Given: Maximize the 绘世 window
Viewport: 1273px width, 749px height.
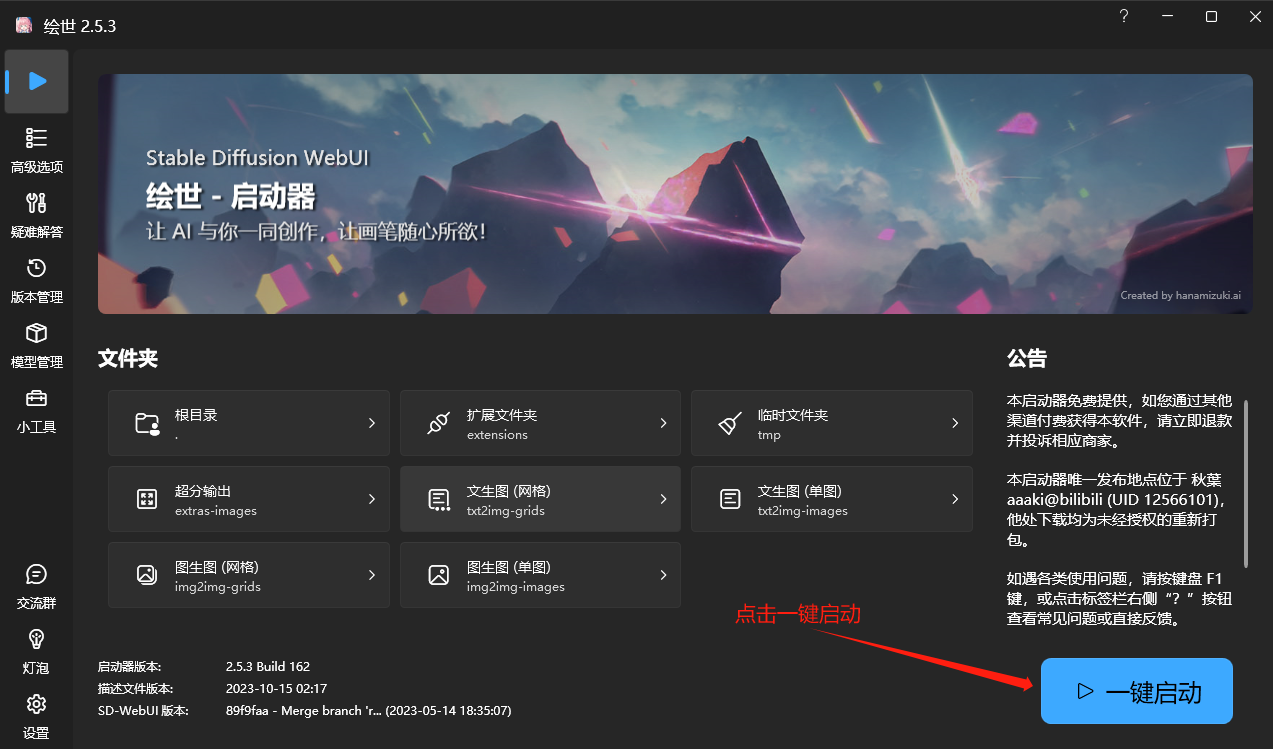Looking at the screenshot, I should tap(1211, 16).
